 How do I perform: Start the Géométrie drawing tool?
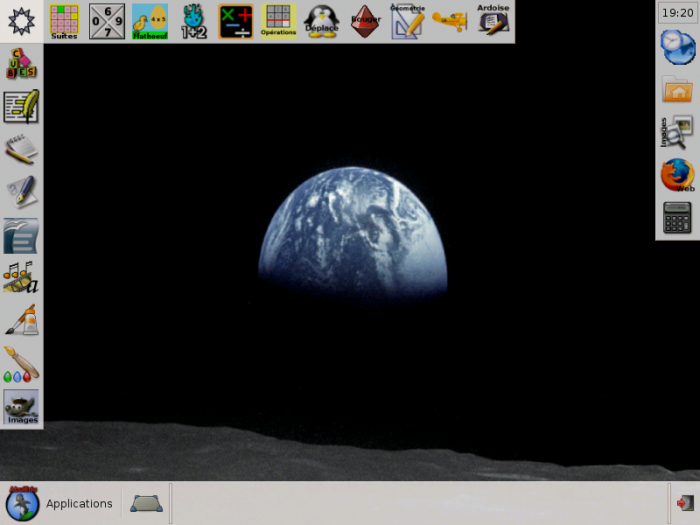[x=407, y=21]
